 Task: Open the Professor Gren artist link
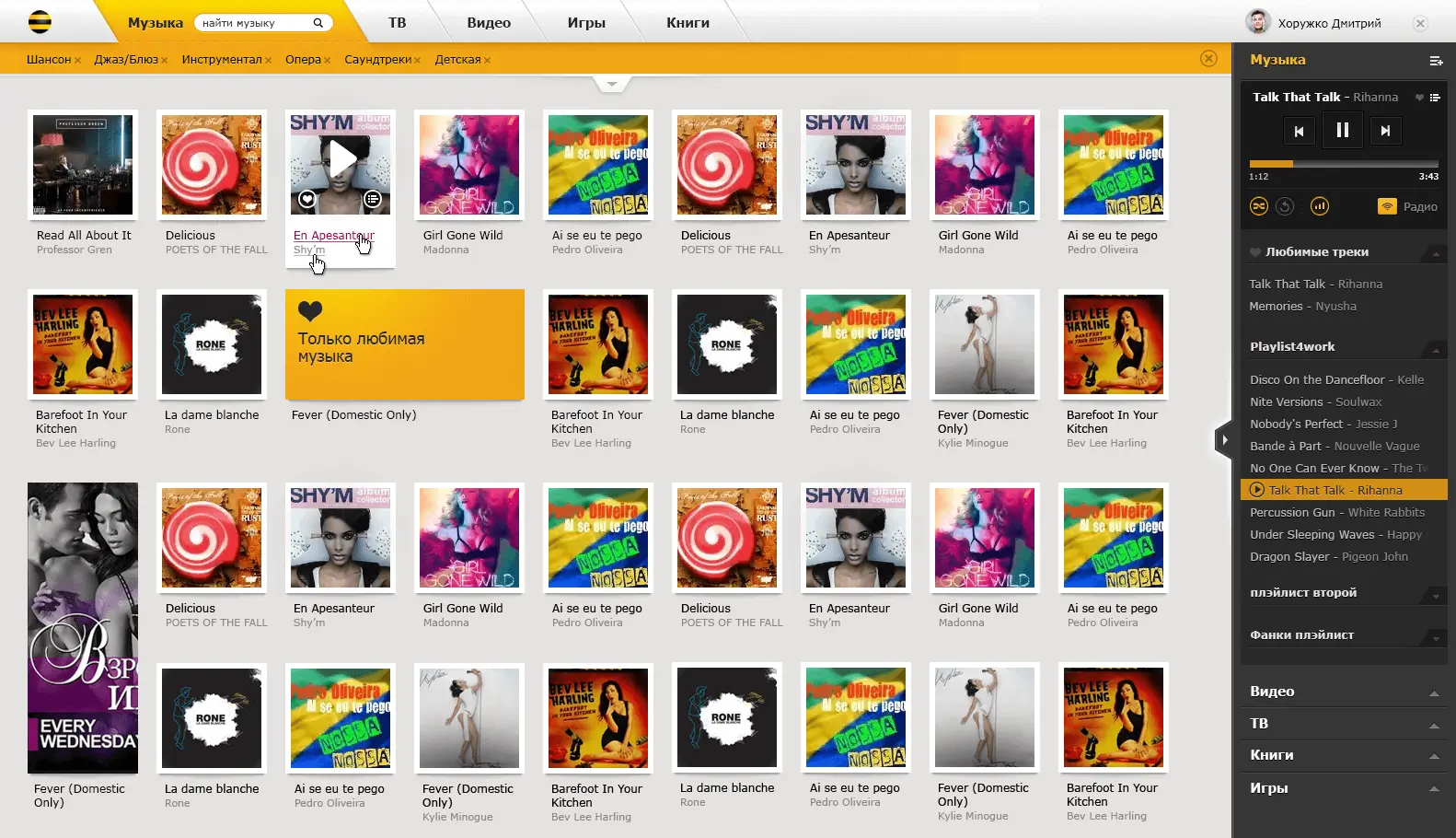74,250
